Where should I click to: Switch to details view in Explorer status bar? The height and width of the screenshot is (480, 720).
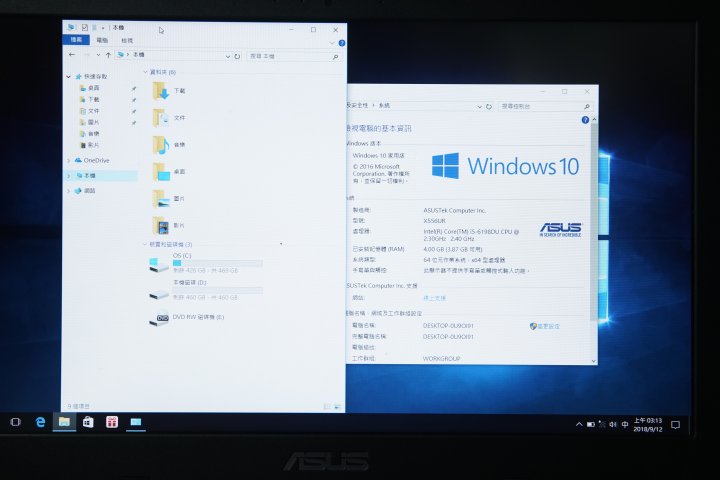coord(327,407)
